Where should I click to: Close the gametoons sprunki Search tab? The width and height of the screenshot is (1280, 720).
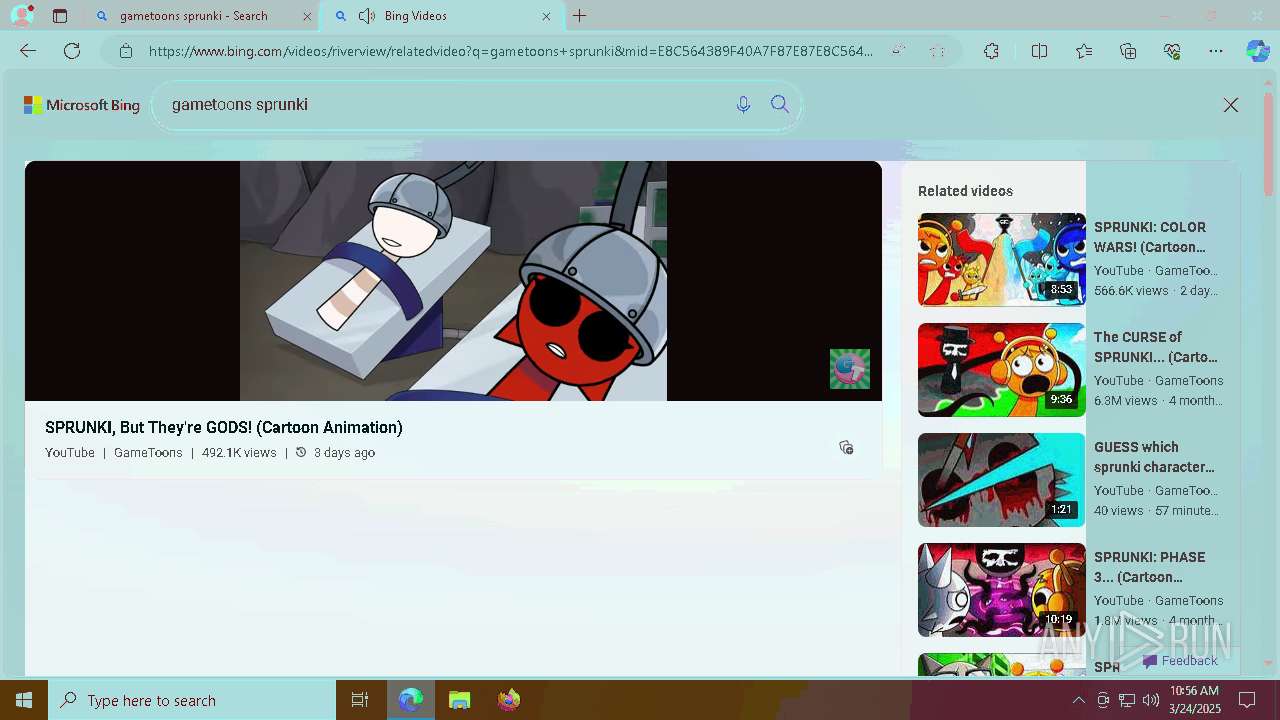click(307, 16)
